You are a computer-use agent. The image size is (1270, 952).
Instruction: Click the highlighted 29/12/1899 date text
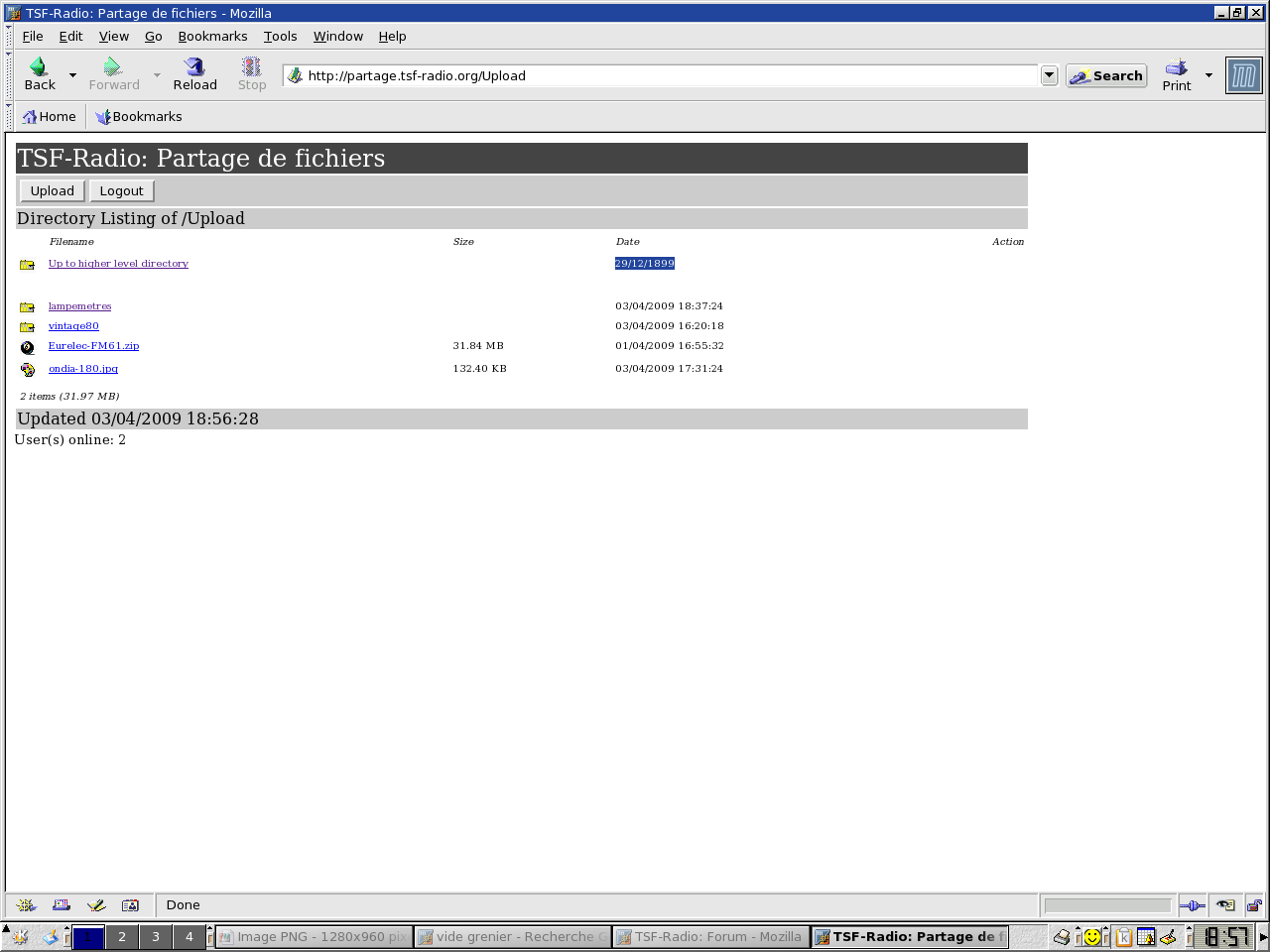tap(645, 264)
